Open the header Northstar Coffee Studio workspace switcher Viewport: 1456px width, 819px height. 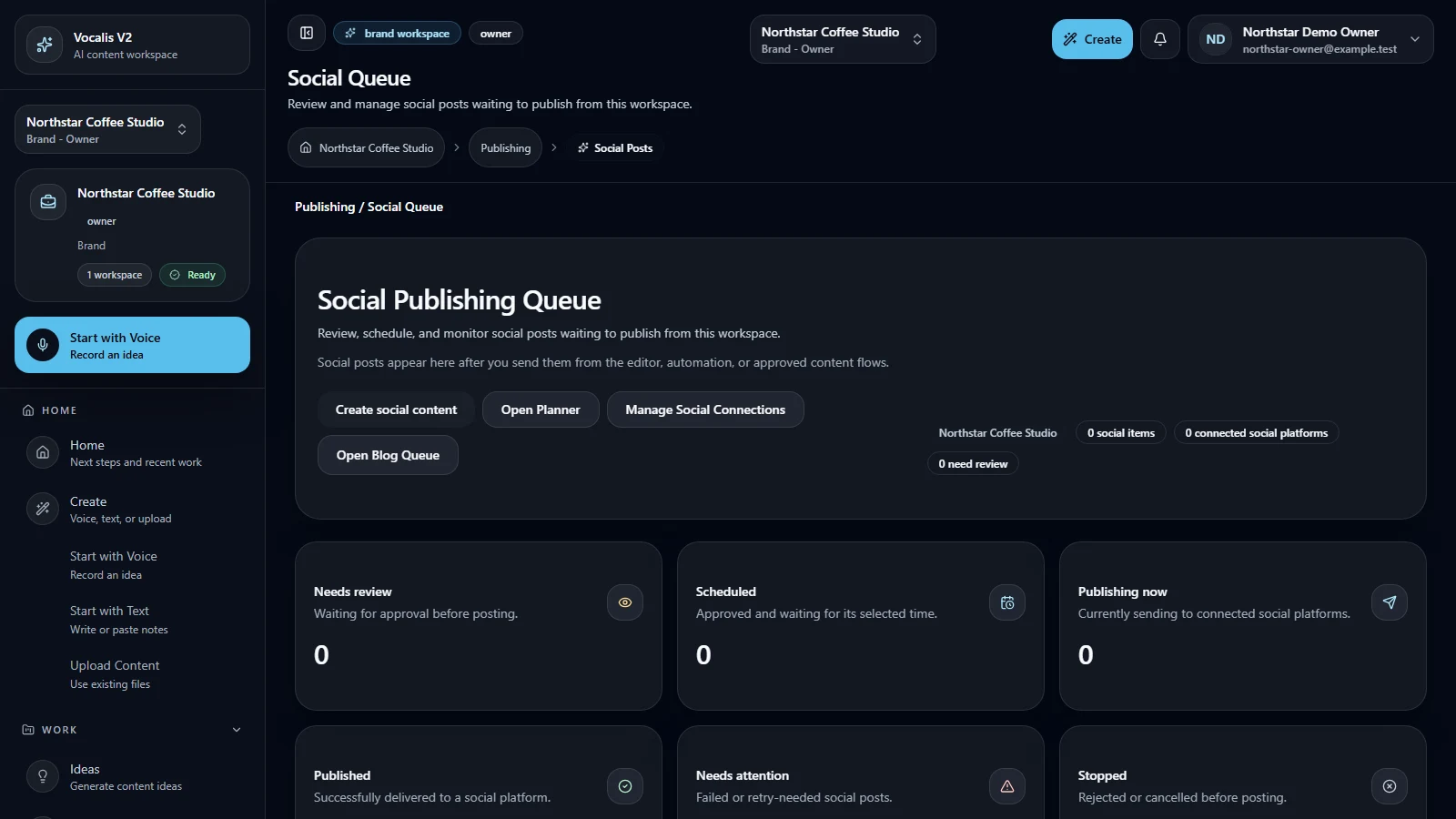843,39
